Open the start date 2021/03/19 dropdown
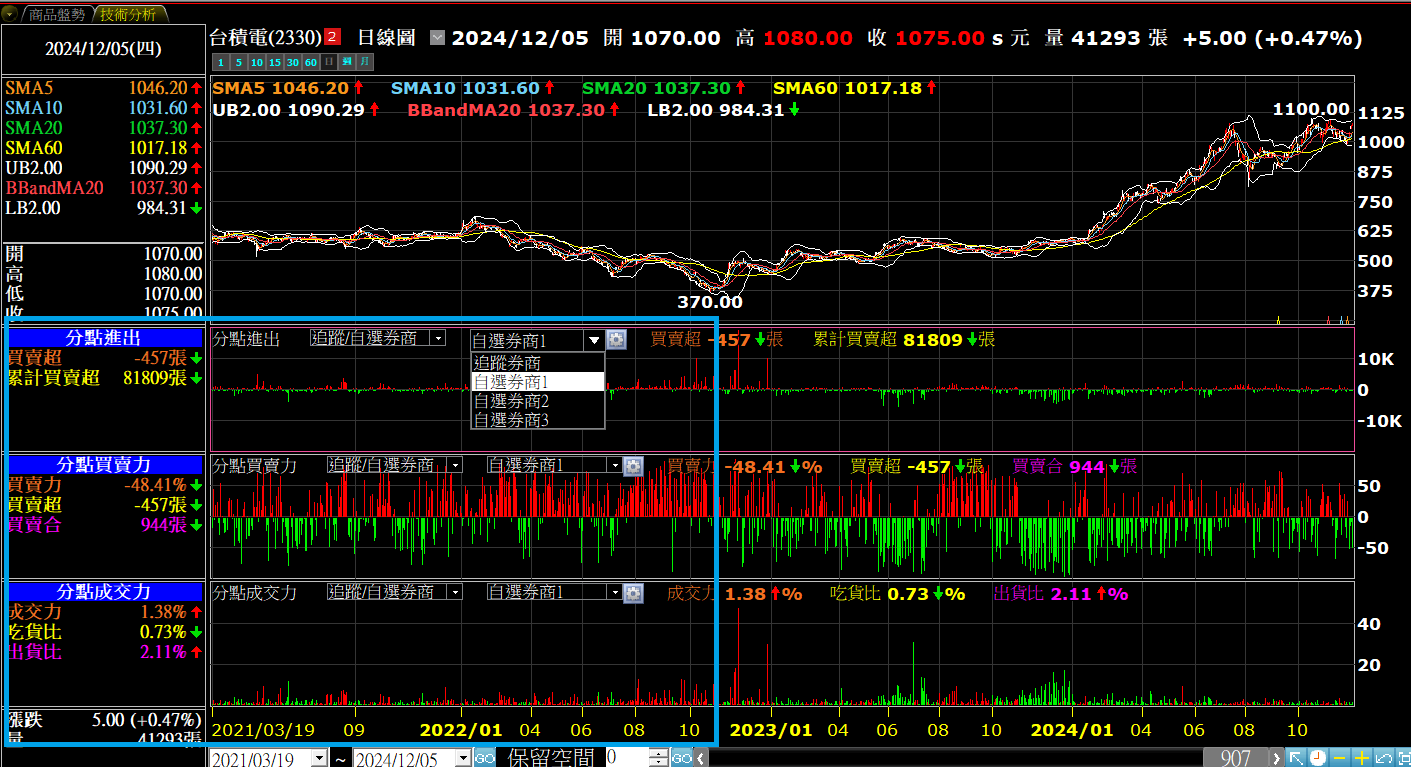This screenshot has width=1411, height=767. pos(319,759)
